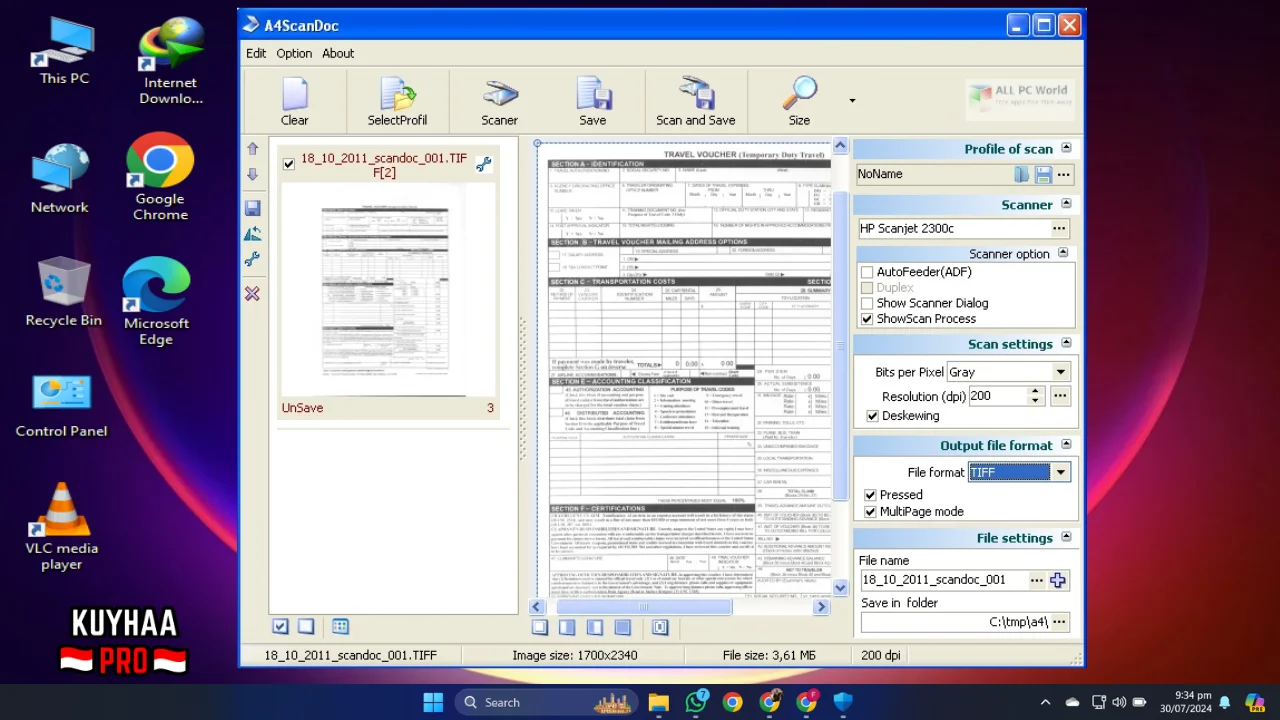Click the wrench settings icon in left sidebar

(x=252, y=260)
